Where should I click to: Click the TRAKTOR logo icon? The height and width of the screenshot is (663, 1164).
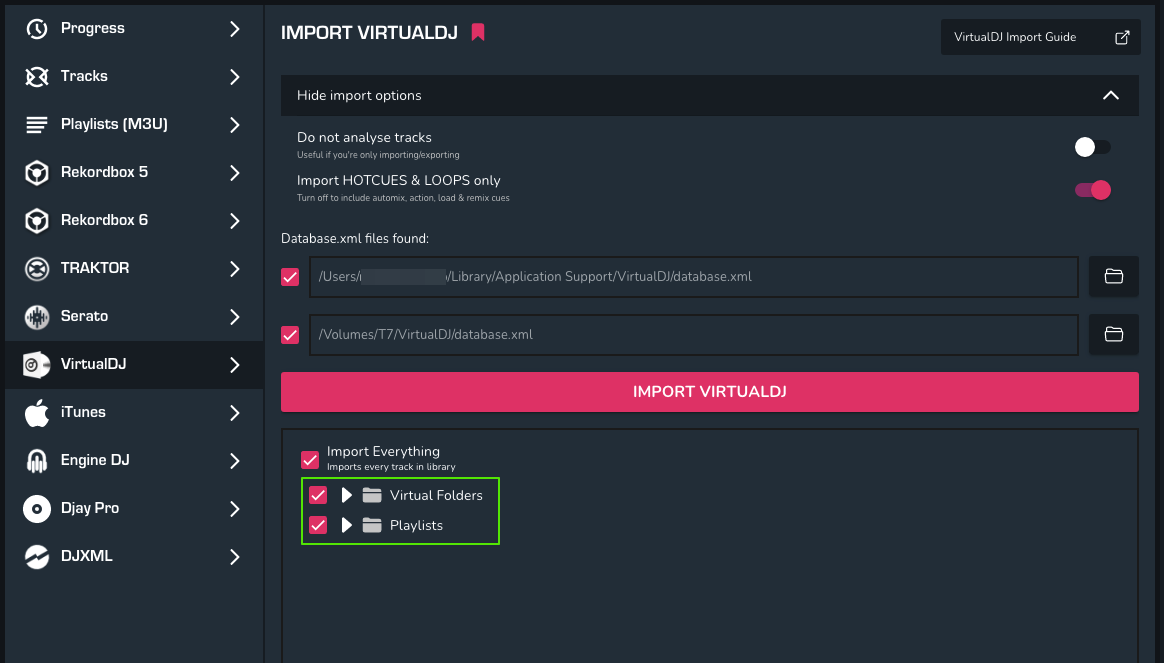coord(36,268)
